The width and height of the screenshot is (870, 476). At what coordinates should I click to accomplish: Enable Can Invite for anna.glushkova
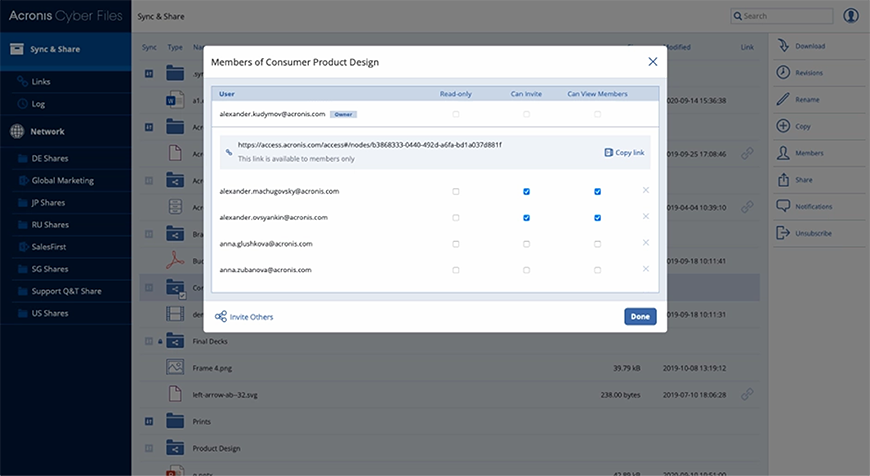click(526, 244)
